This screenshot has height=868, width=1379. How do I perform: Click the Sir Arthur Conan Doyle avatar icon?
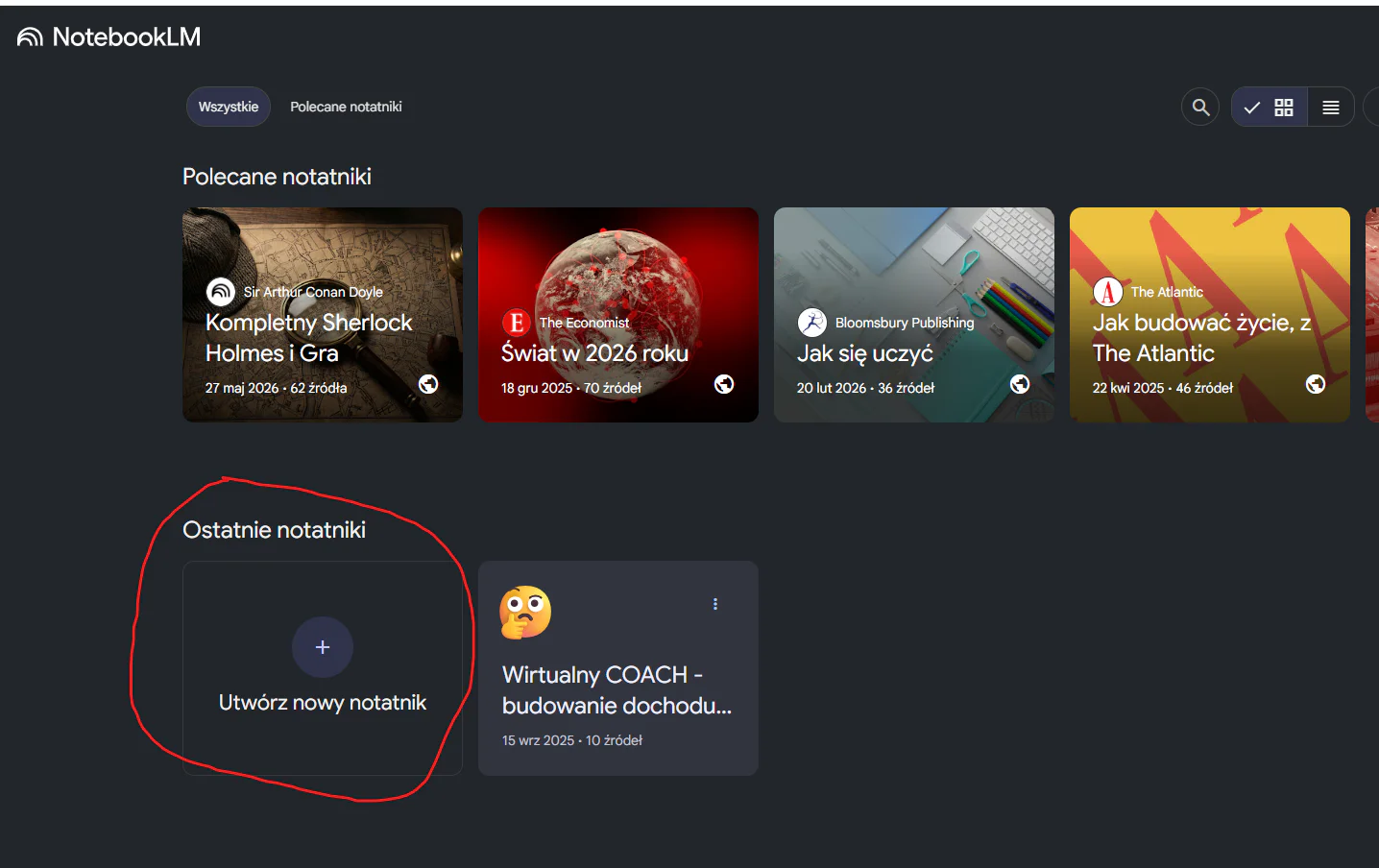tap(221, 291)
